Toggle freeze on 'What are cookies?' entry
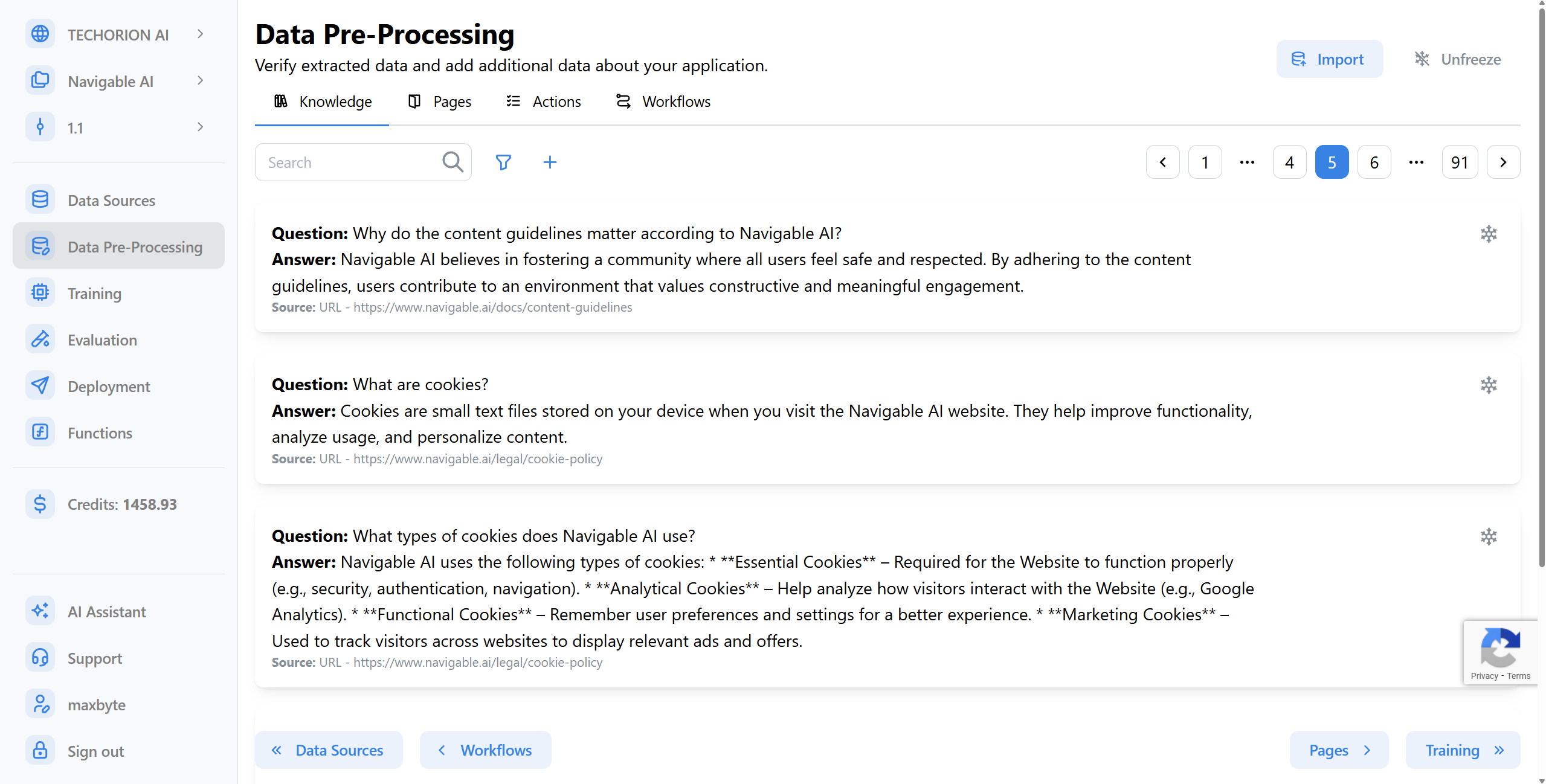 pos(1489,385)
